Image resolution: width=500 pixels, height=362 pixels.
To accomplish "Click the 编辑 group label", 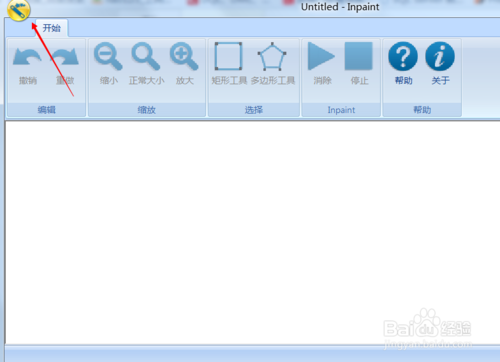I will point(47,110).
